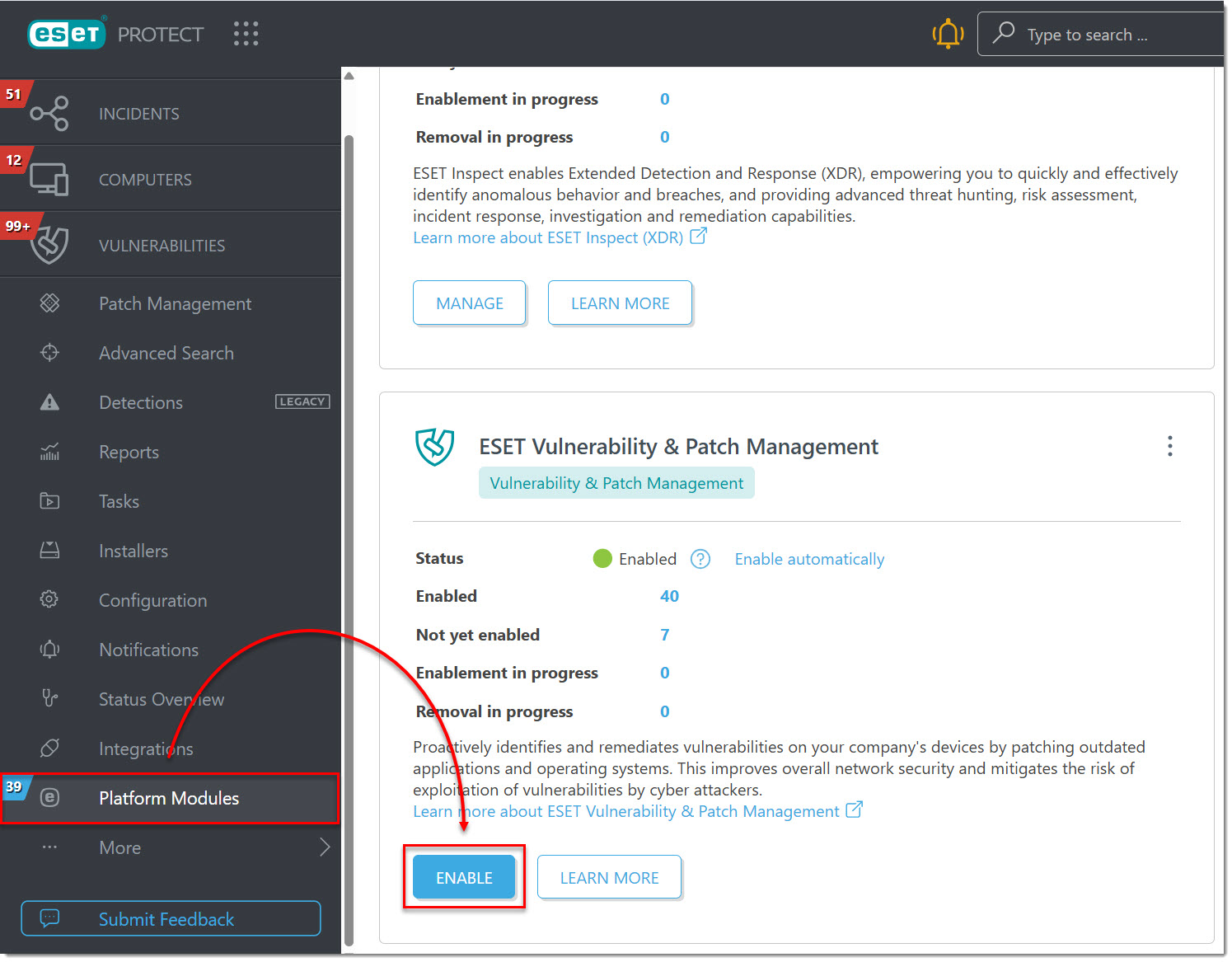
Task: Click the scroll-up arrow above sidebar scrollbar
Action: coord(349,76)
